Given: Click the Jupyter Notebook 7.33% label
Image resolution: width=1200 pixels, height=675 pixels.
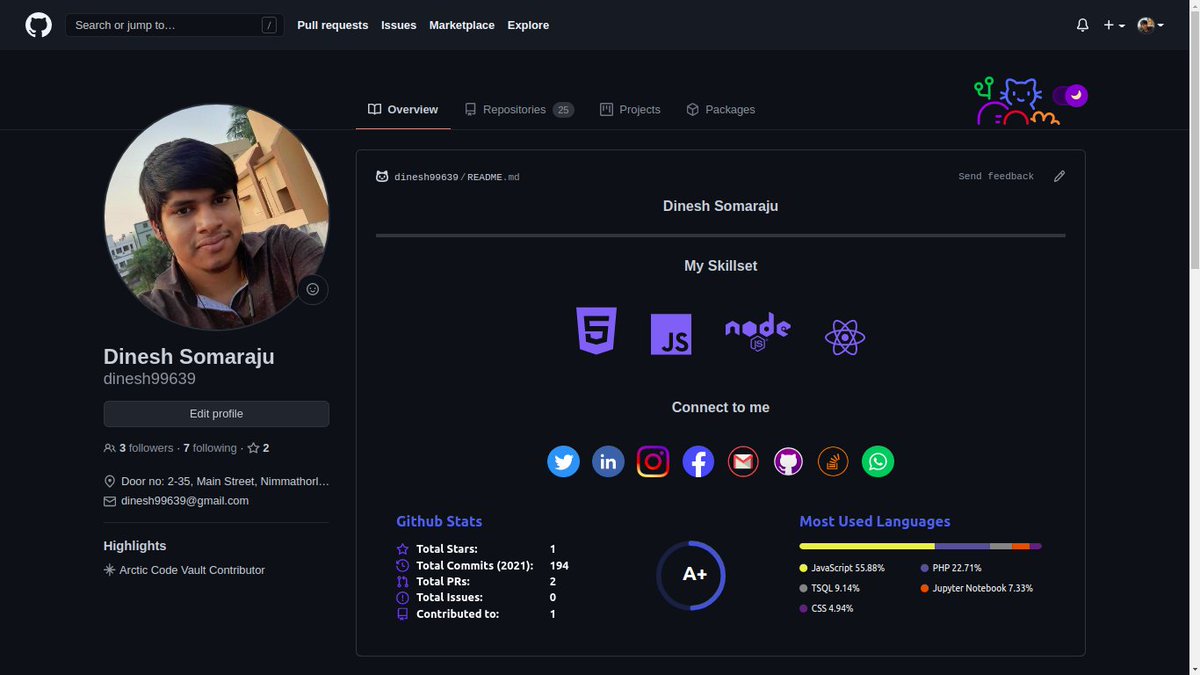Looking at the screenshot, I should click(983, 588).
